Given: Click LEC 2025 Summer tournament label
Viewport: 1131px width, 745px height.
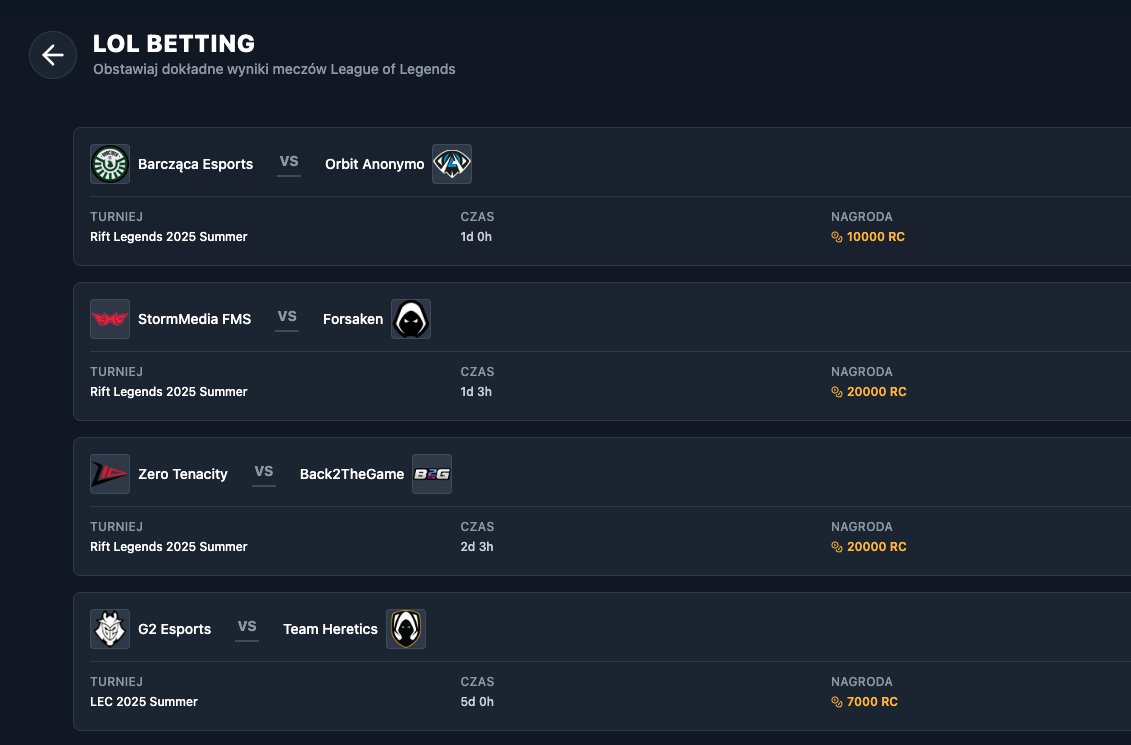Looking at the screenshot, I should point(144,702).
